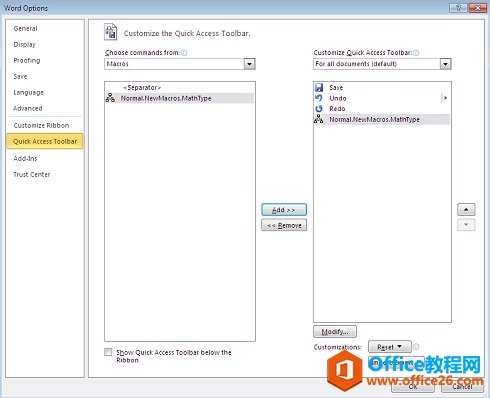Expand the Undo submenu arrow

coord(445,98)
